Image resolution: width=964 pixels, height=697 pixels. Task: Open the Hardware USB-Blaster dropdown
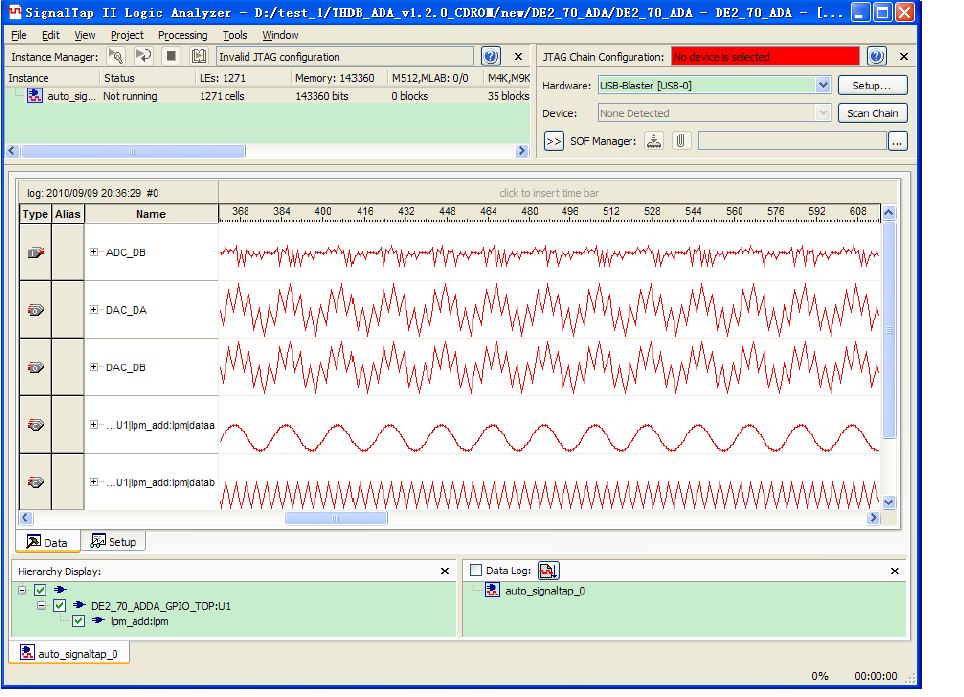coord(823,86)
